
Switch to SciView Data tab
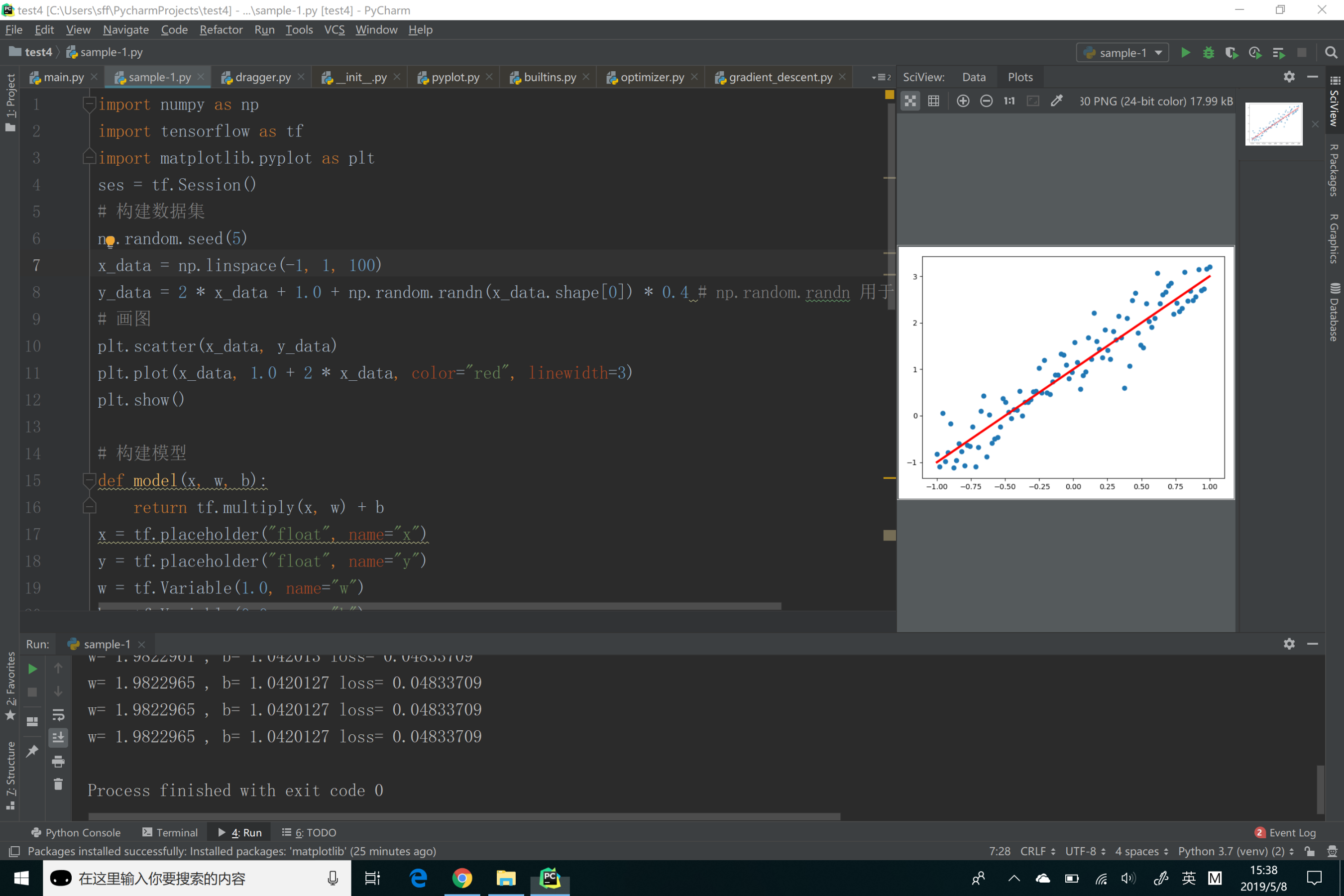[974, 77]
